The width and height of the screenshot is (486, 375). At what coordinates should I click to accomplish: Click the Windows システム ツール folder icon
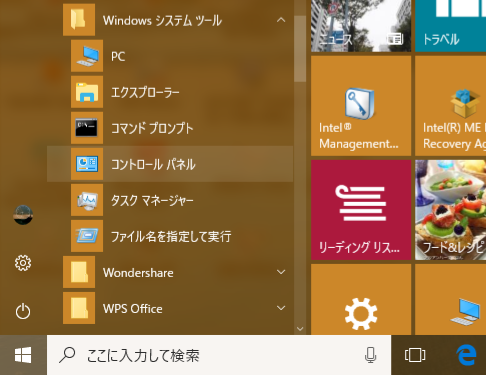(x=79, y=20)
